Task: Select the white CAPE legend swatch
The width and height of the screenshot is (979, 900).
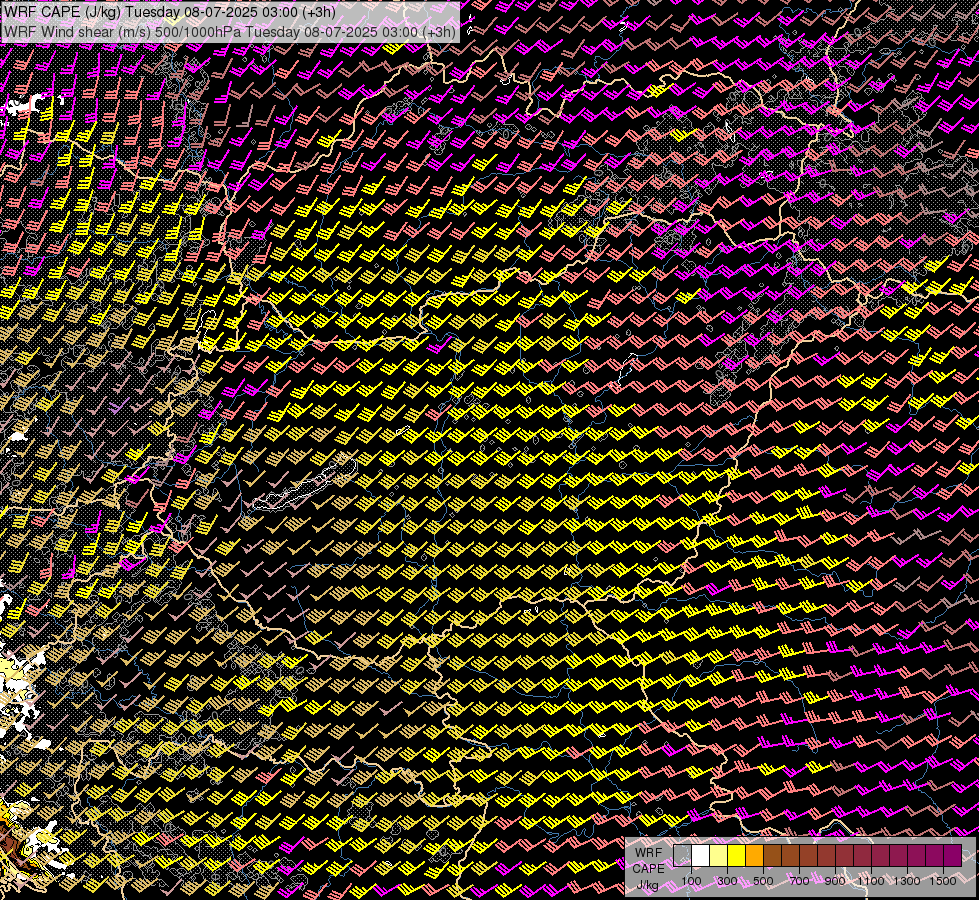Action: click(x=701, y=855)
